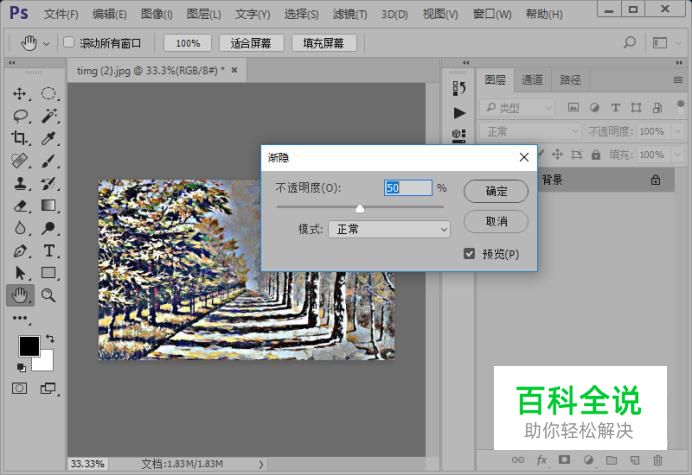
Task: Select the History Brush tool
Action: [48, 183]
